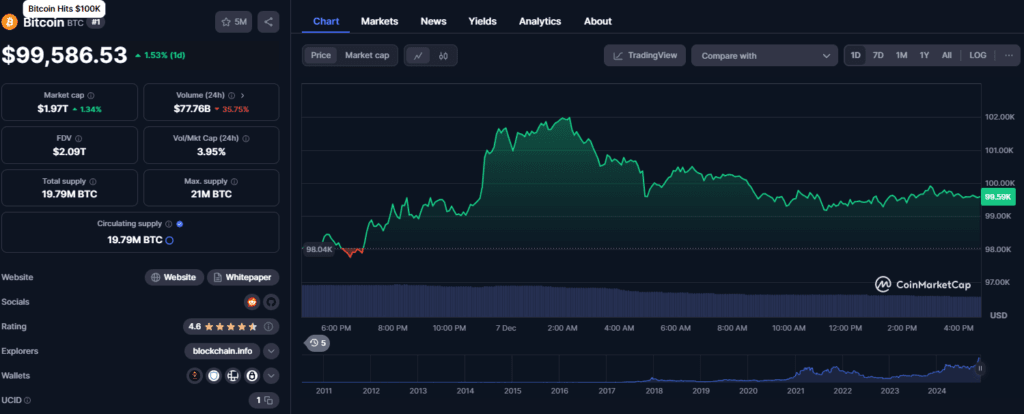Click the 21M BTC max supply value

point(211,194)
